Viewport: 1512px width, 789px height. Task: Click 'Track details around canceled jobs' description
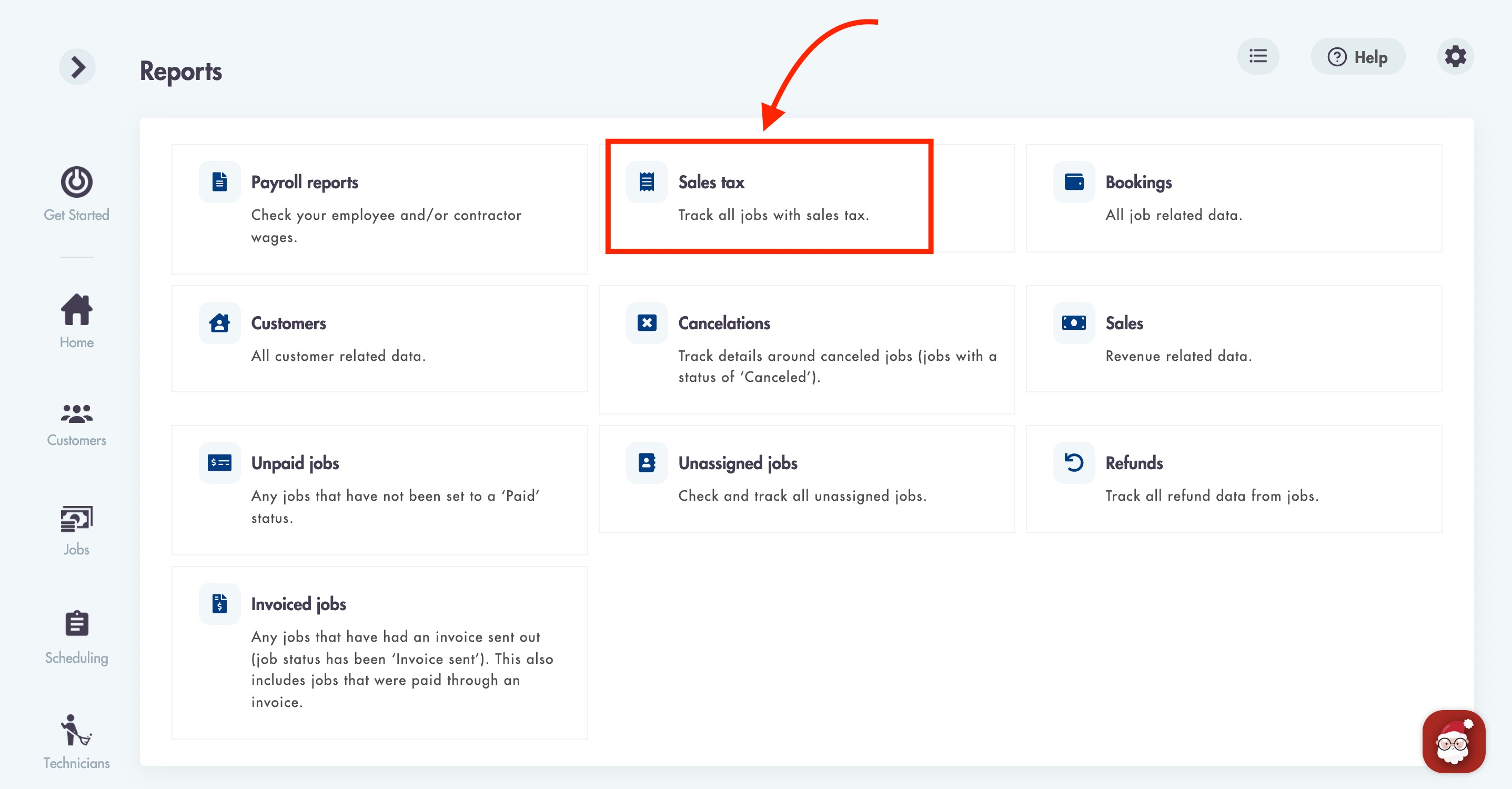pos(838,366)
